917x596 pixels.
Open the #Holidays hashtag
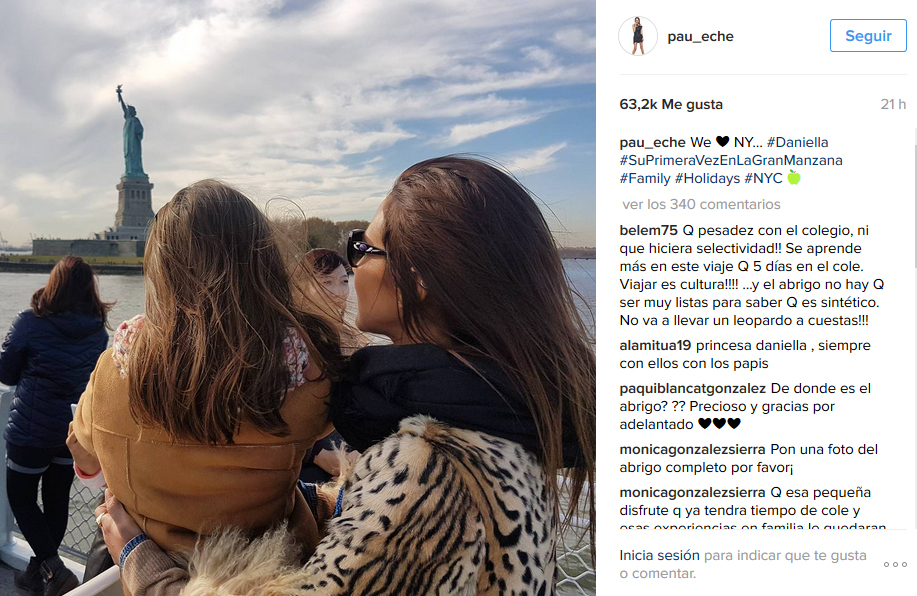click(708, 178)
